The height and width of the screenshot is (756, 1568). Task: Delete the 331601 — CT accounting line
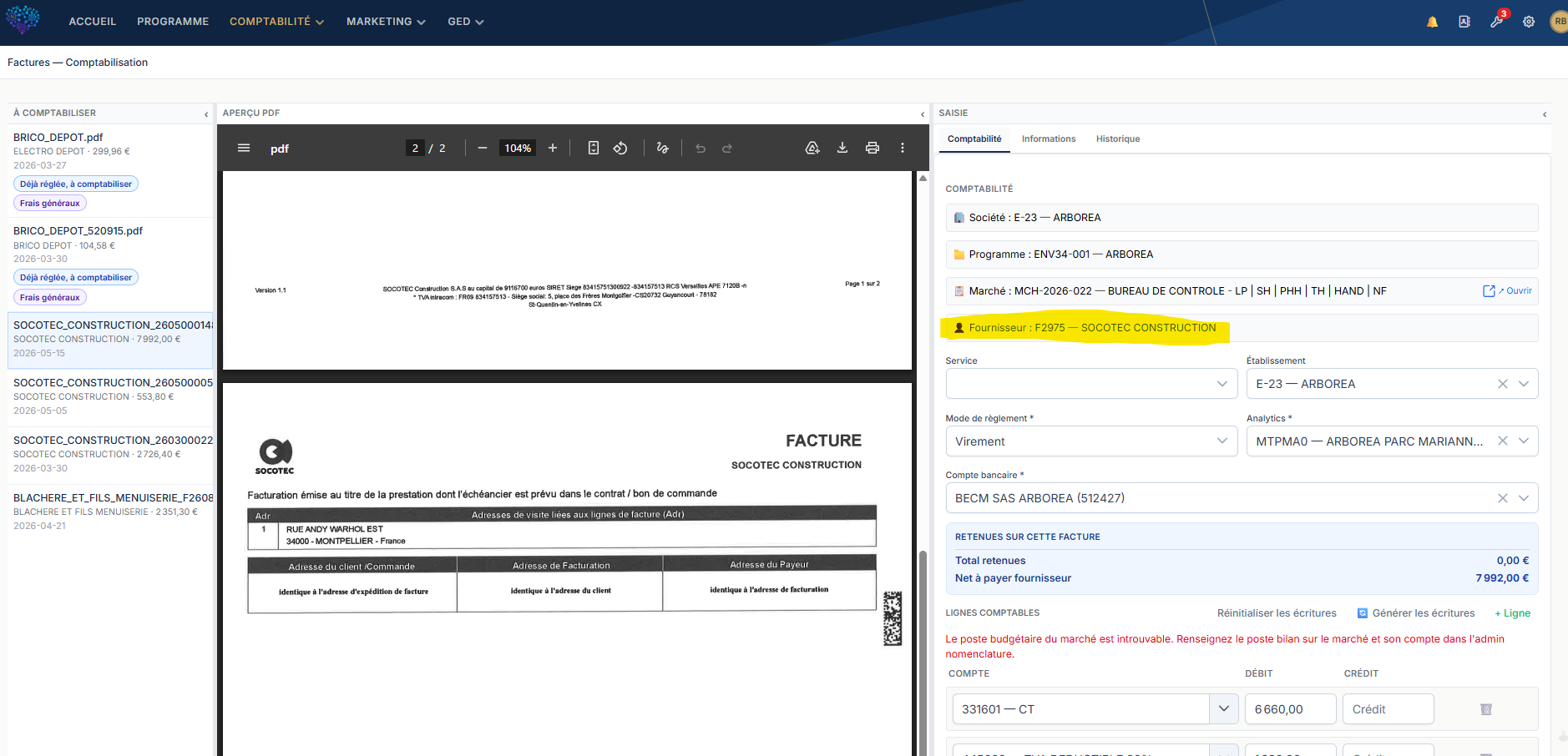click(x=1486, y=709)
